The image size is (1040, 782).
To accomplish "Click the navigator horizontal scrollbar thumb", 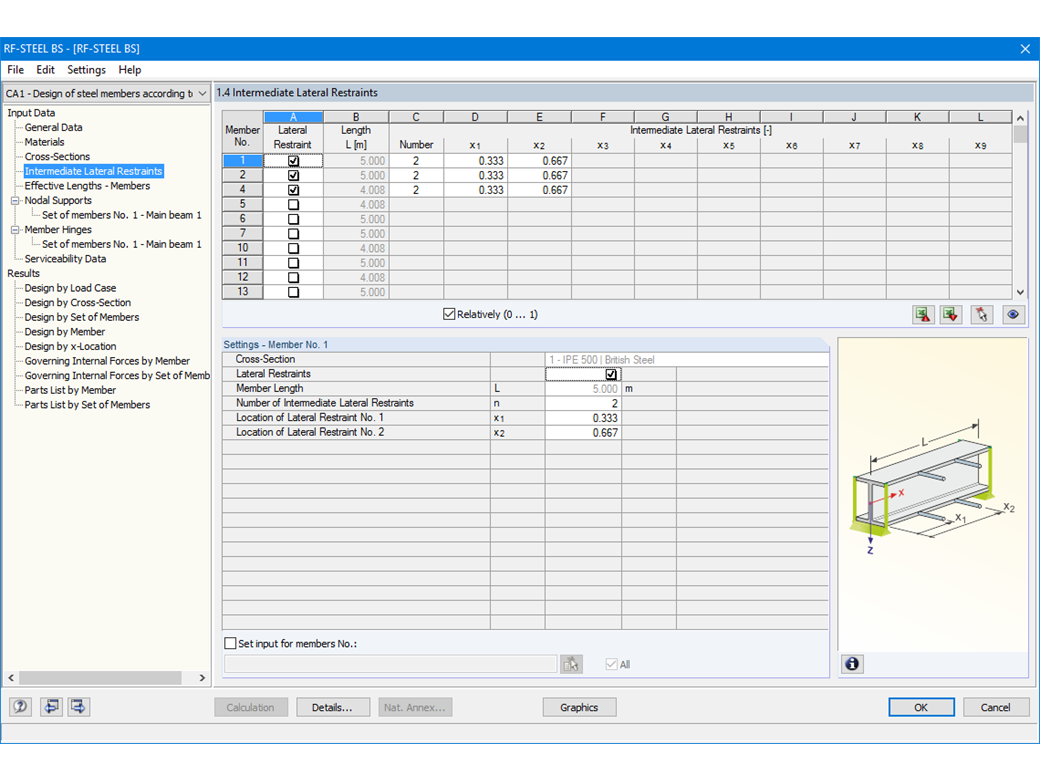I will point(99,678).
